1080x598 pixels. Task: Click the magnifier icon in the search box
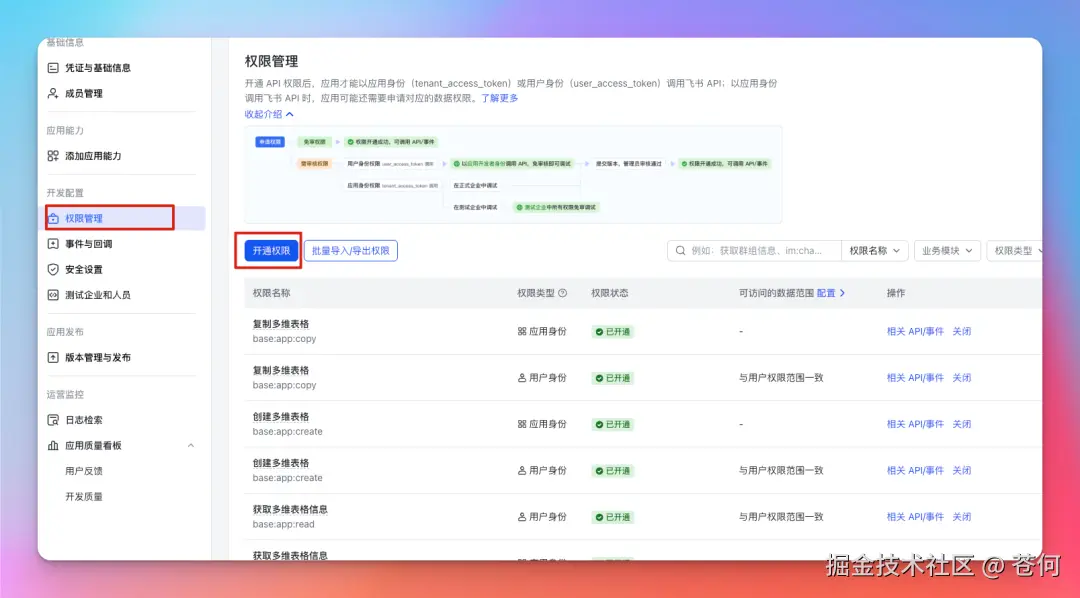coord(678,250)
